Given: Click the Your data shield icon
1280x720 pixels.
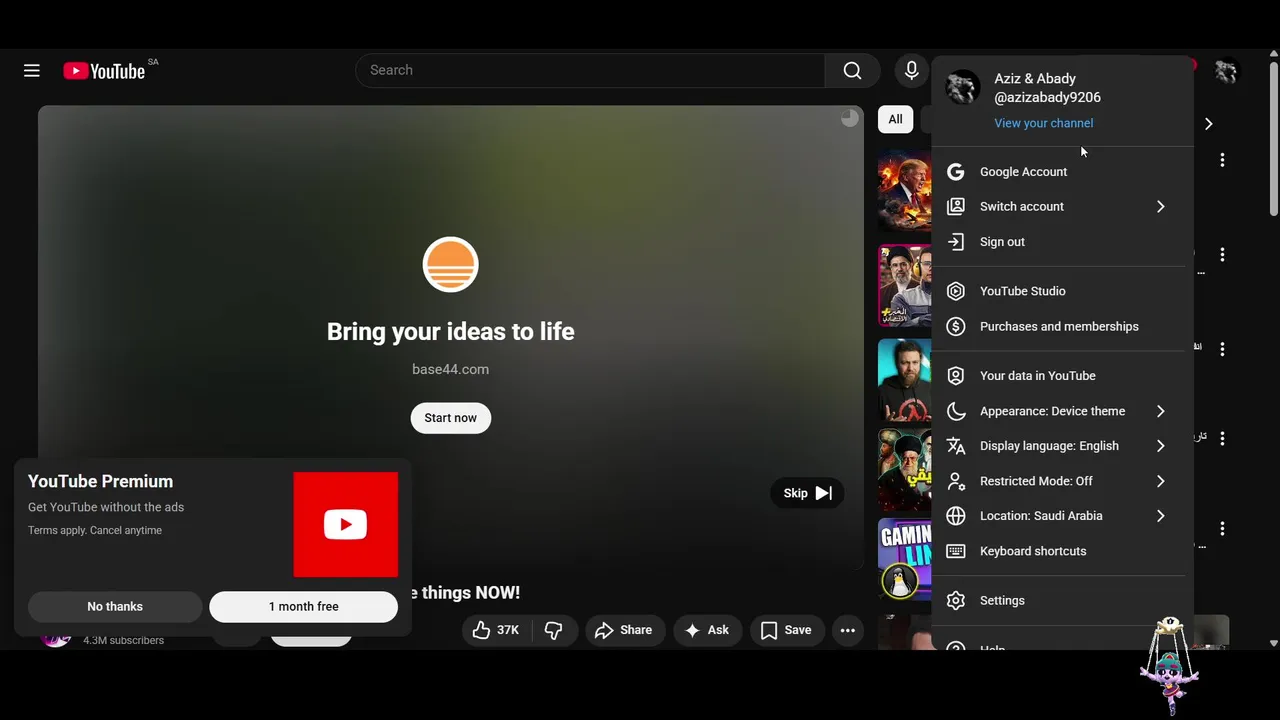Looking at the screenshot, I should [x=956, y=376].
